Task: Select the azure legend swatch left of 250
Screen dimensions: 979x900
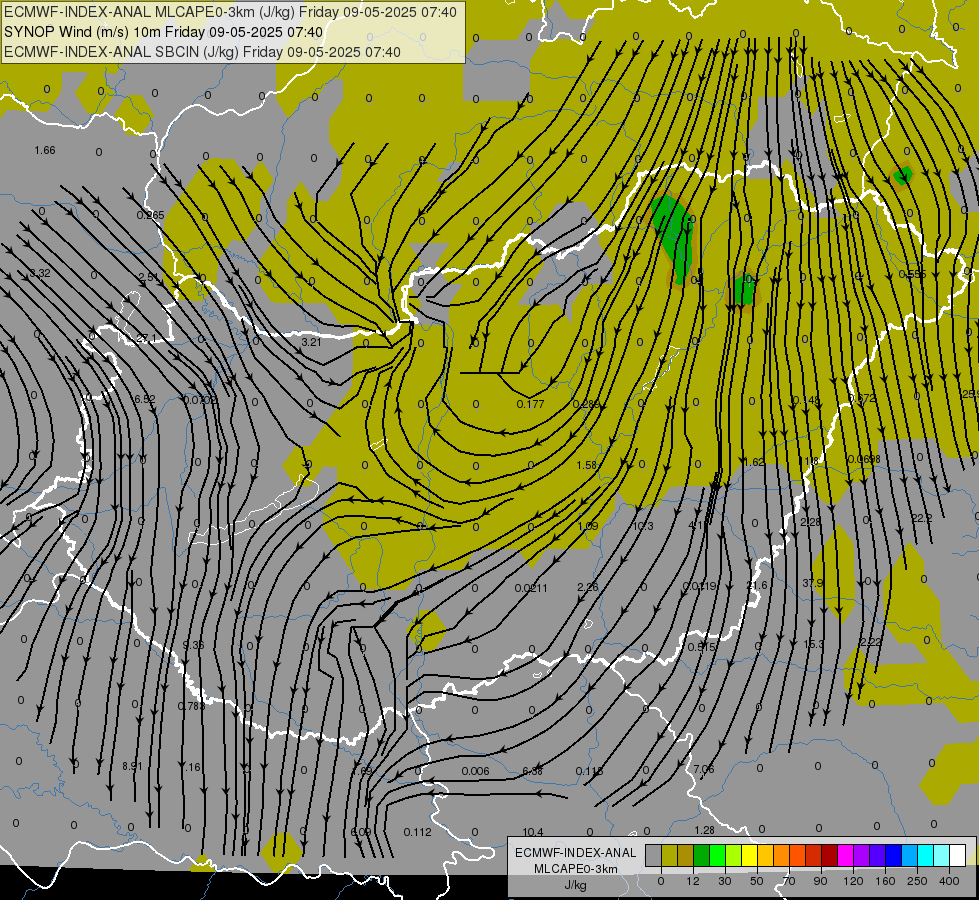Action: point(910,855)
